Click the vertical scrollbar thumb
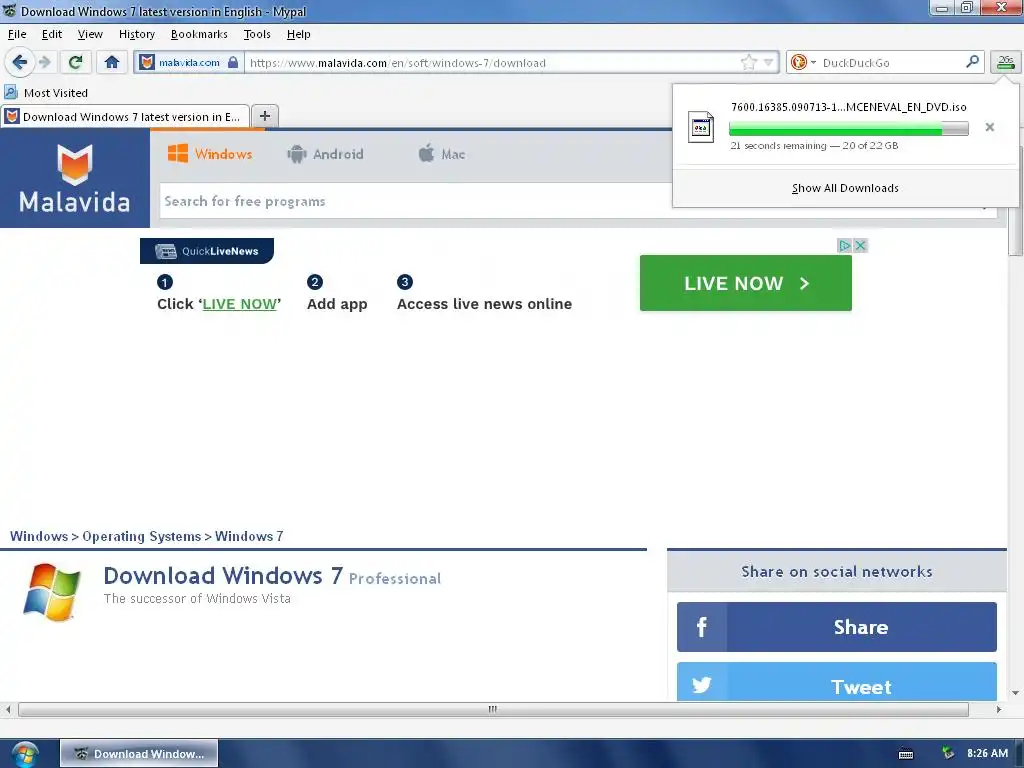1024x768 pixels. [x=1015, y=233]
